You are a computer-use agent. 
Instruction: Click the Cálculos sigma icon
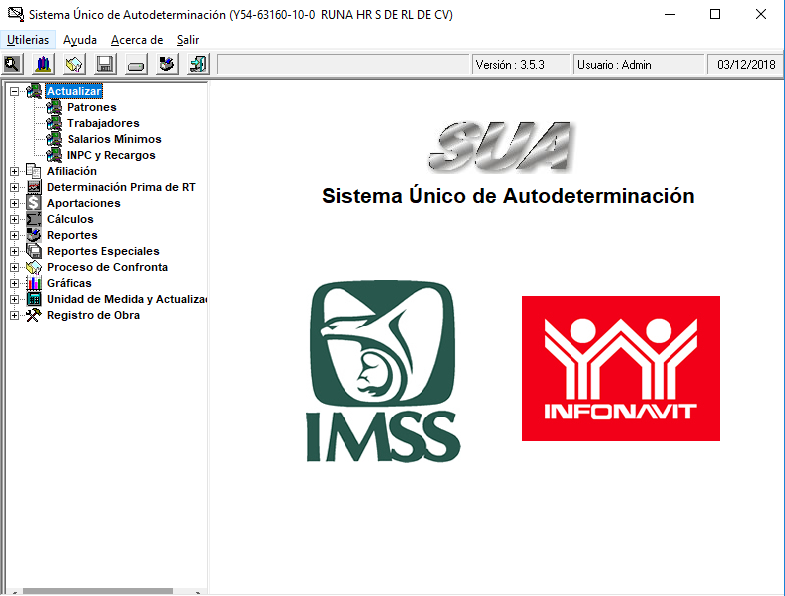[34, 219]
